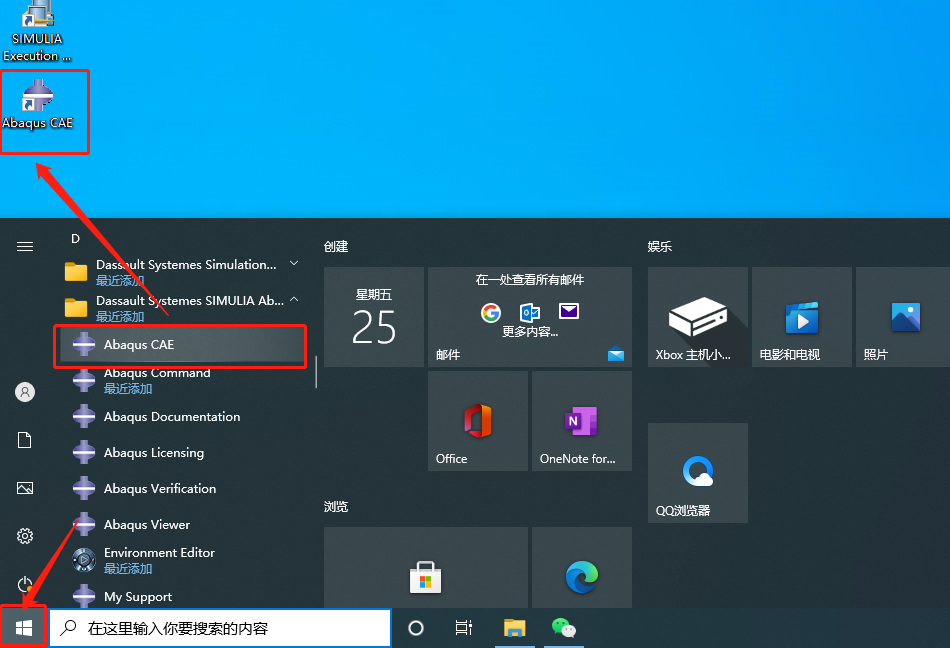
Task: Open the Documents sidebar icon
Action: pyautogui.click(x=25, y=440)
